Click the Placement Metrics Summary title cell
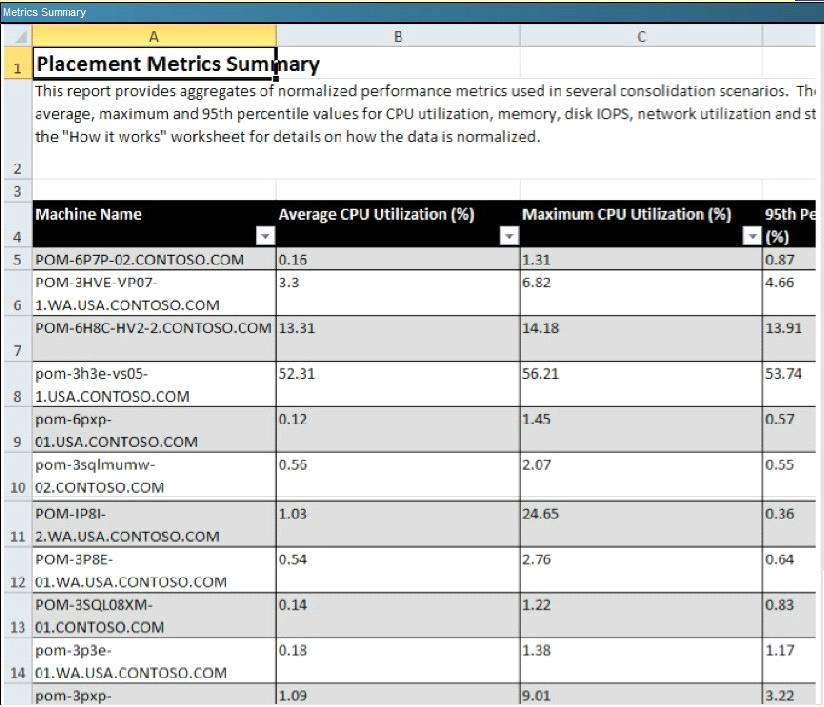 click(x=154, y=64)
